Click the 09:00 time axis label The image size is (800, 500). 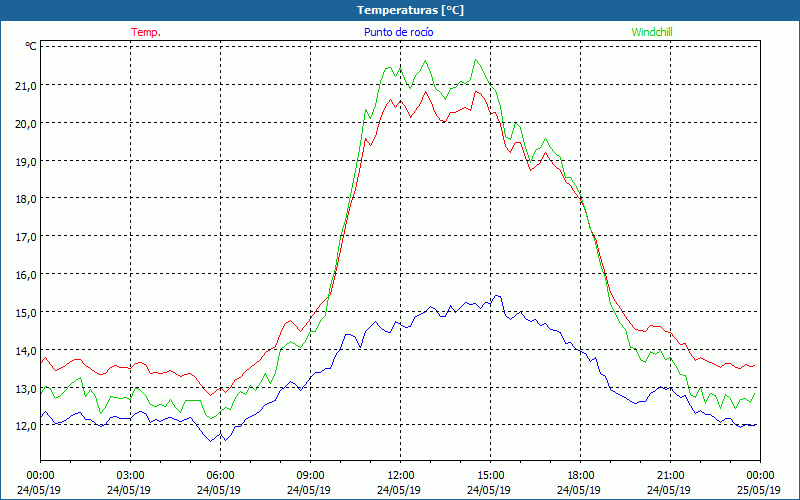pyautogui.click(x=310, y=476)
